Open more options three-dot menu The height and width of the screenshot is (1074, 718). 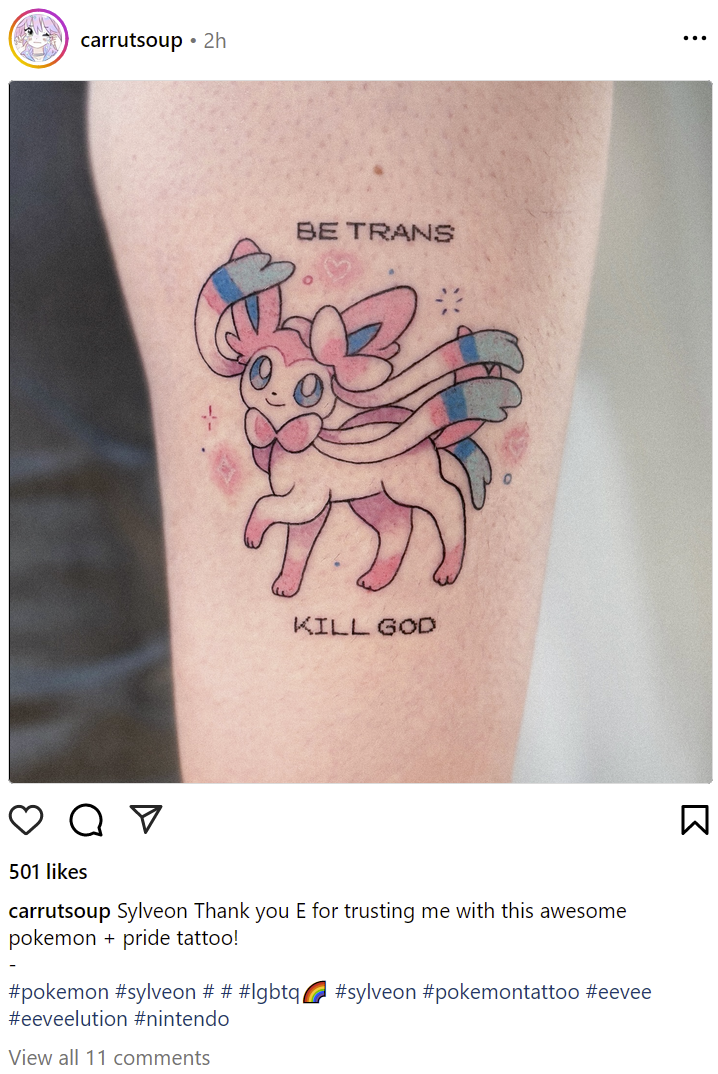point(695,38)
